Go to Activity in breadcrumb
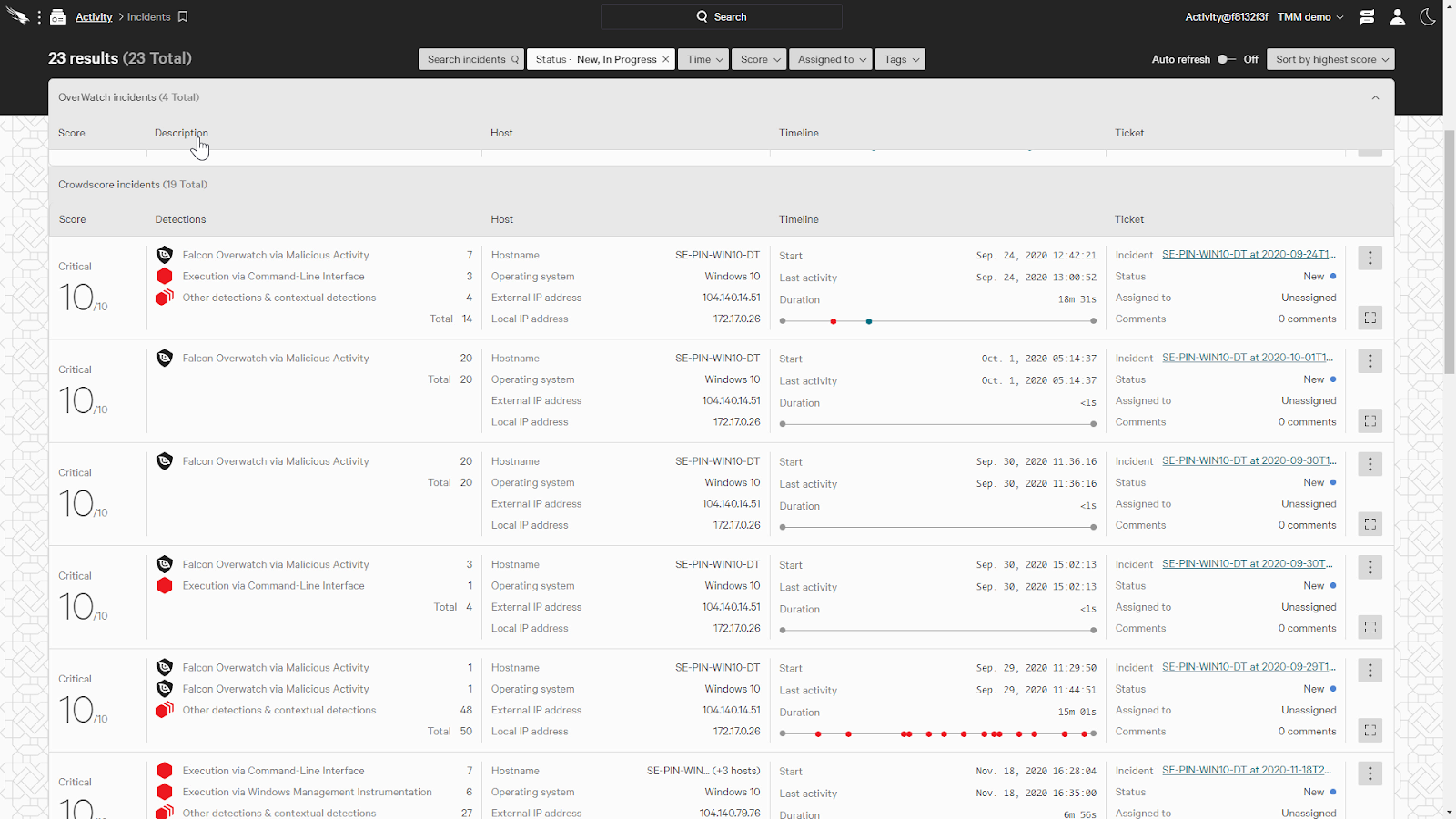 94,17
